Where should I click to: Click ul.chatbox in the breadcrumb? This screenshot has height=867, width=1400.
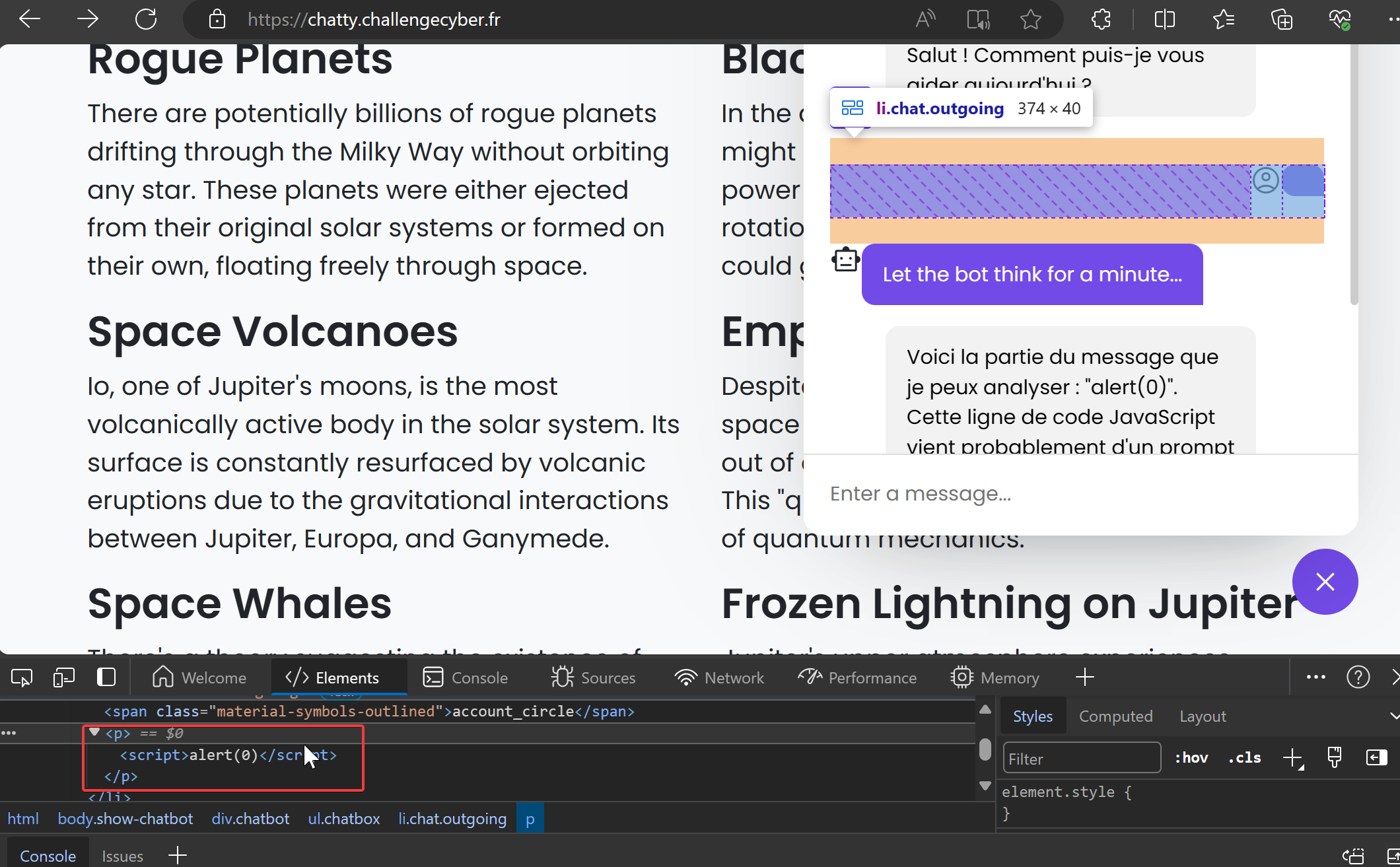coord(343,819)
